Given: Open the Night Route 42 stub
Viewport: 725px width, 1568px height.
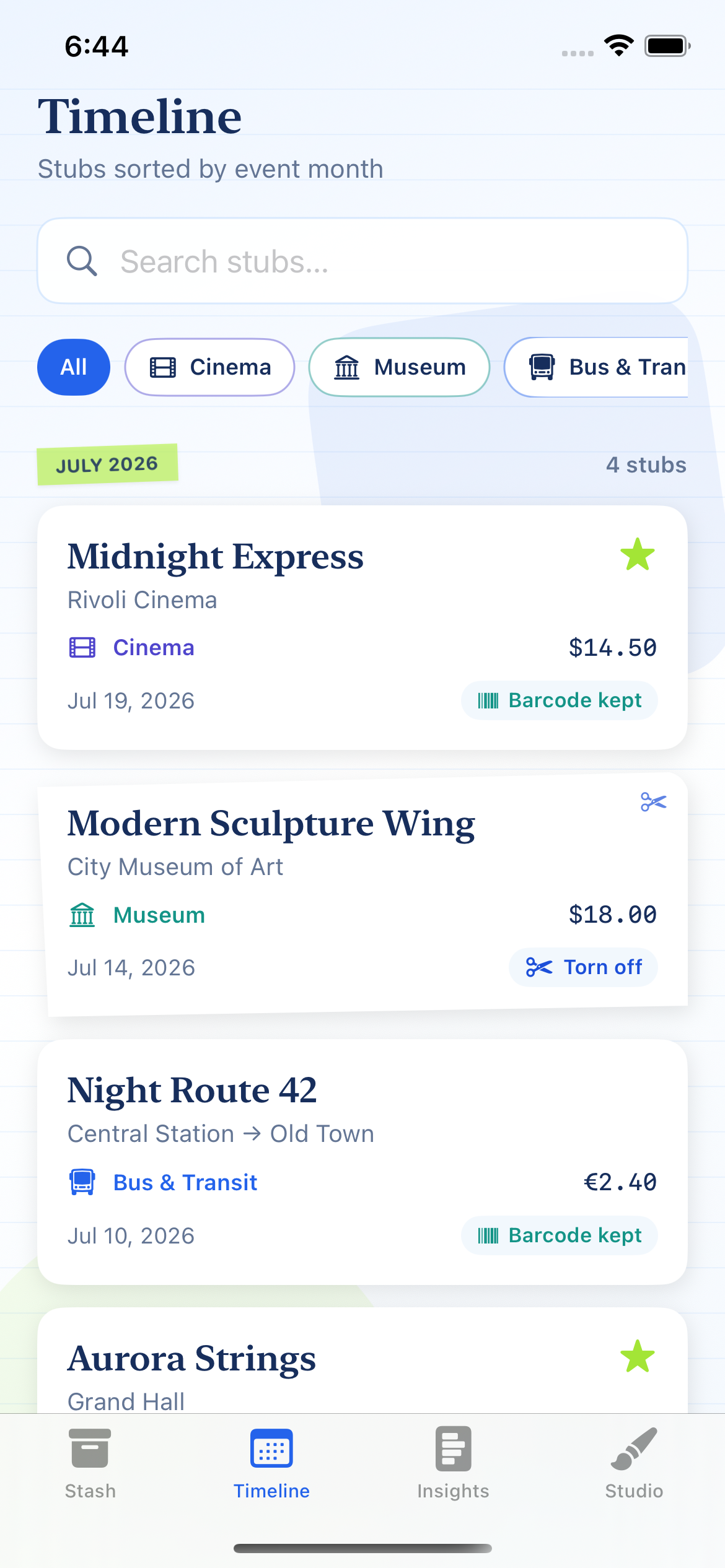Looking at the screenshot, I should click(362, 1162).
